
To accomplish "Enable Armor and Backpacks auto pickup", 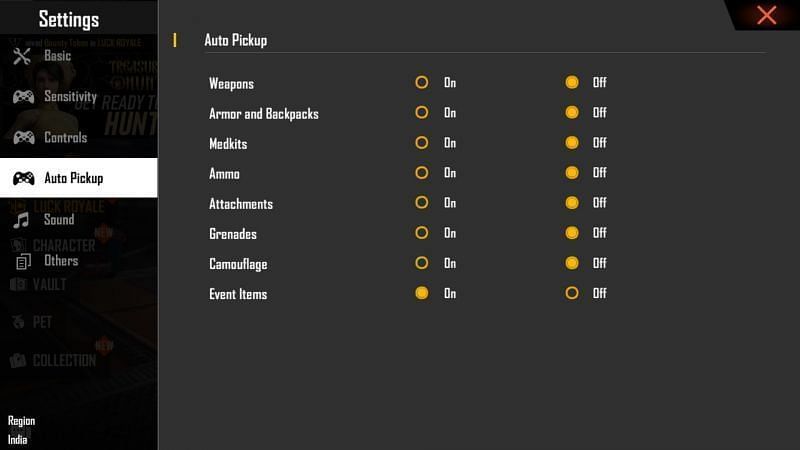I will tap(422, 113).
